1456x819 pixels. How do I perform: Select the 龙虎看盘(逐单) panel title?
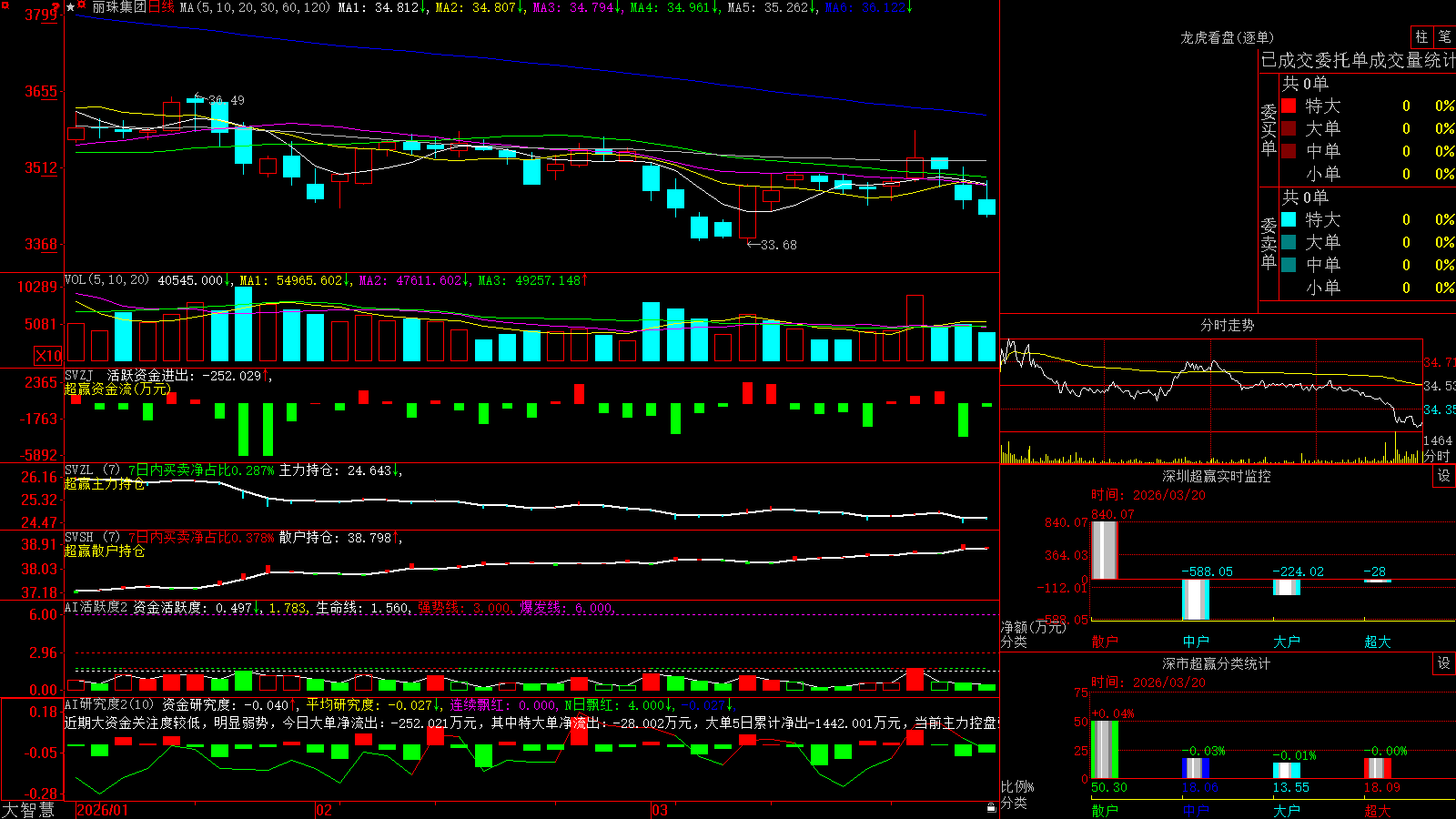pyautogui.click(x=1227, y=37)
